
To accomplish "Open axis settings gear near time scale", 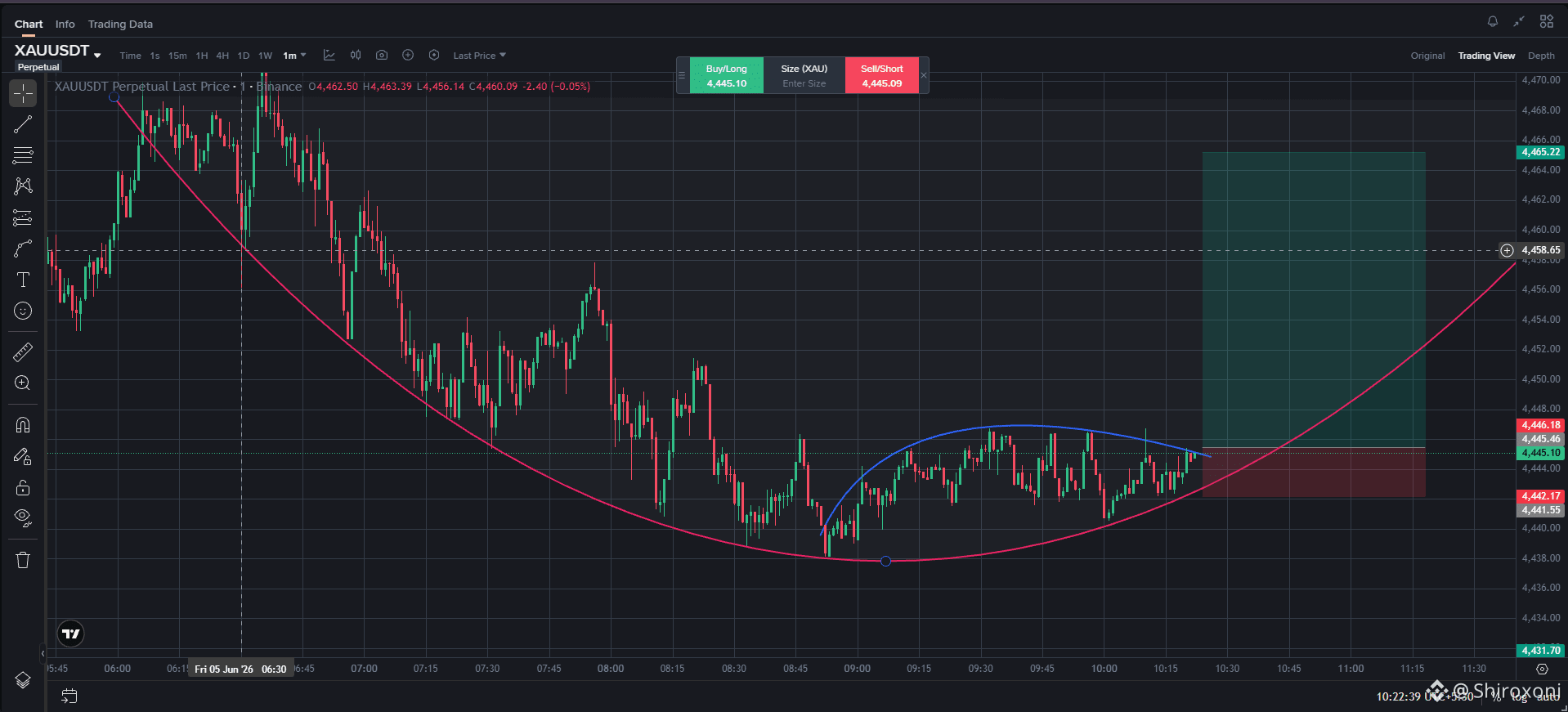I will click(x=1542, y=669).
